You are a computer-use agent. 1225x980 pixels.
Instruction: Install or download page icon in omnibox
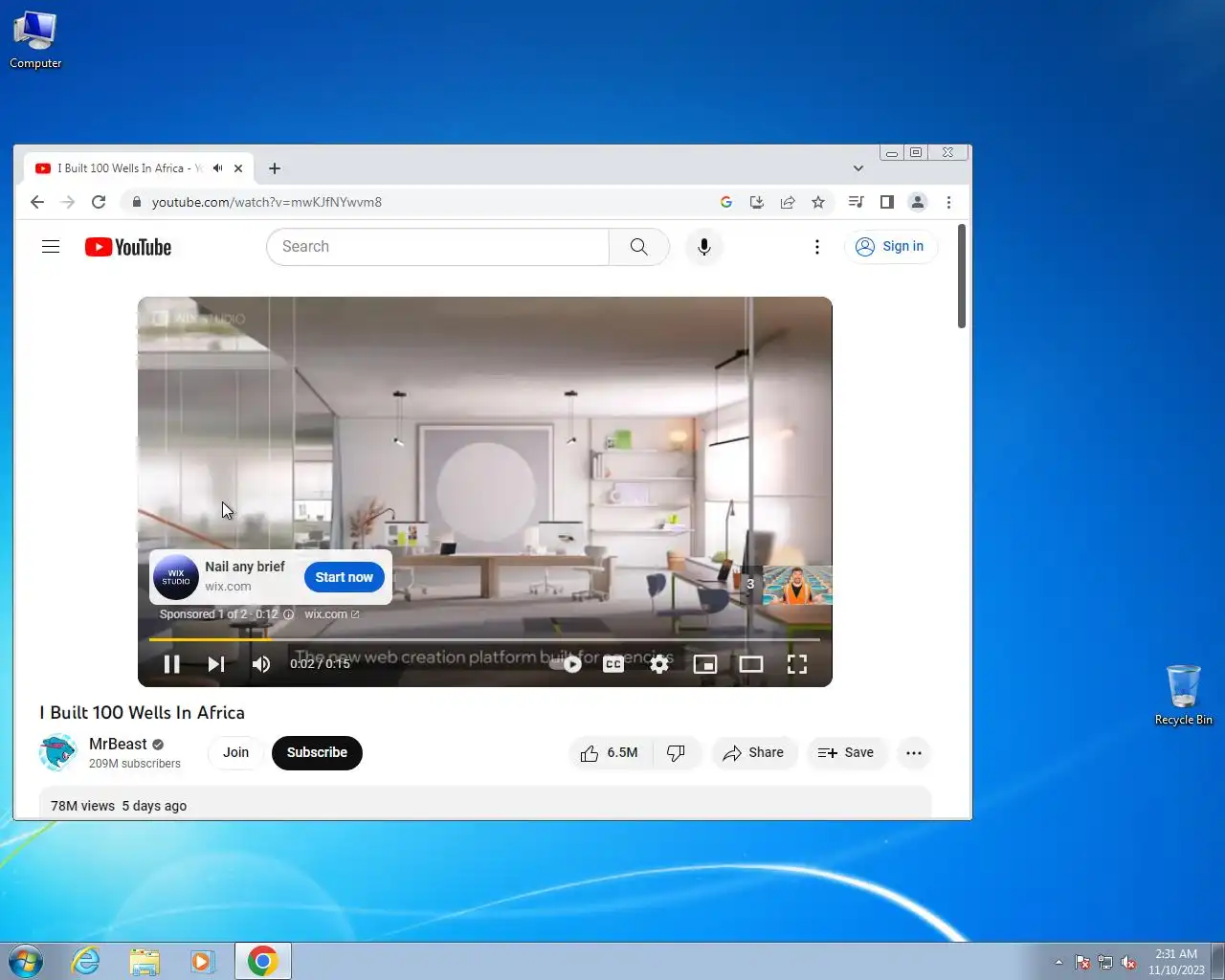(757, 202)
